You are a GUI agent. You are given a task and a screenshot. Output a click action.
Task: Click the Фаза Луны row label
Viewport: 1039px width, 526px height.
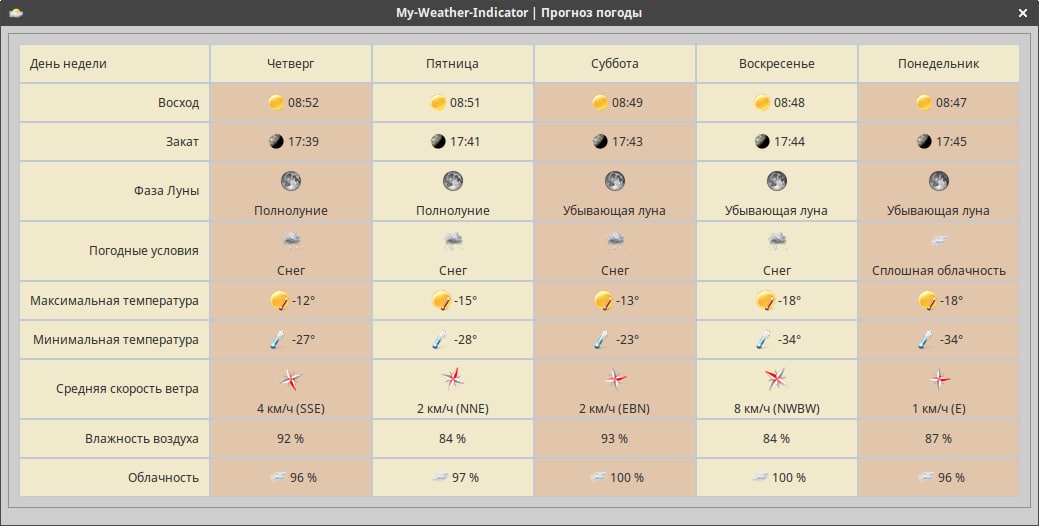coord(166,191)
